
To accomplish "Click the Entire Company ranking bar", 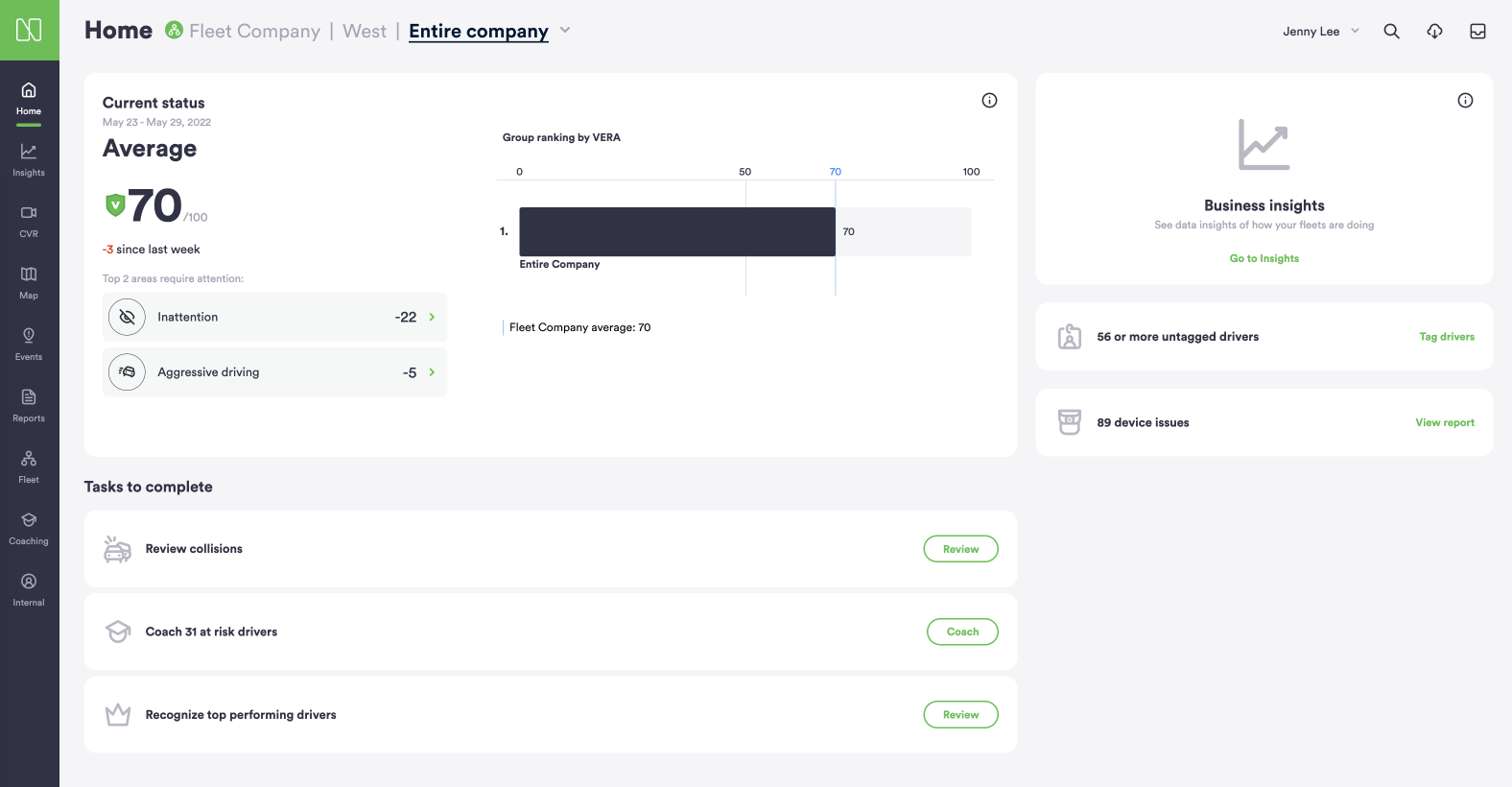I will pyautogui.click(x=676, y=231).
